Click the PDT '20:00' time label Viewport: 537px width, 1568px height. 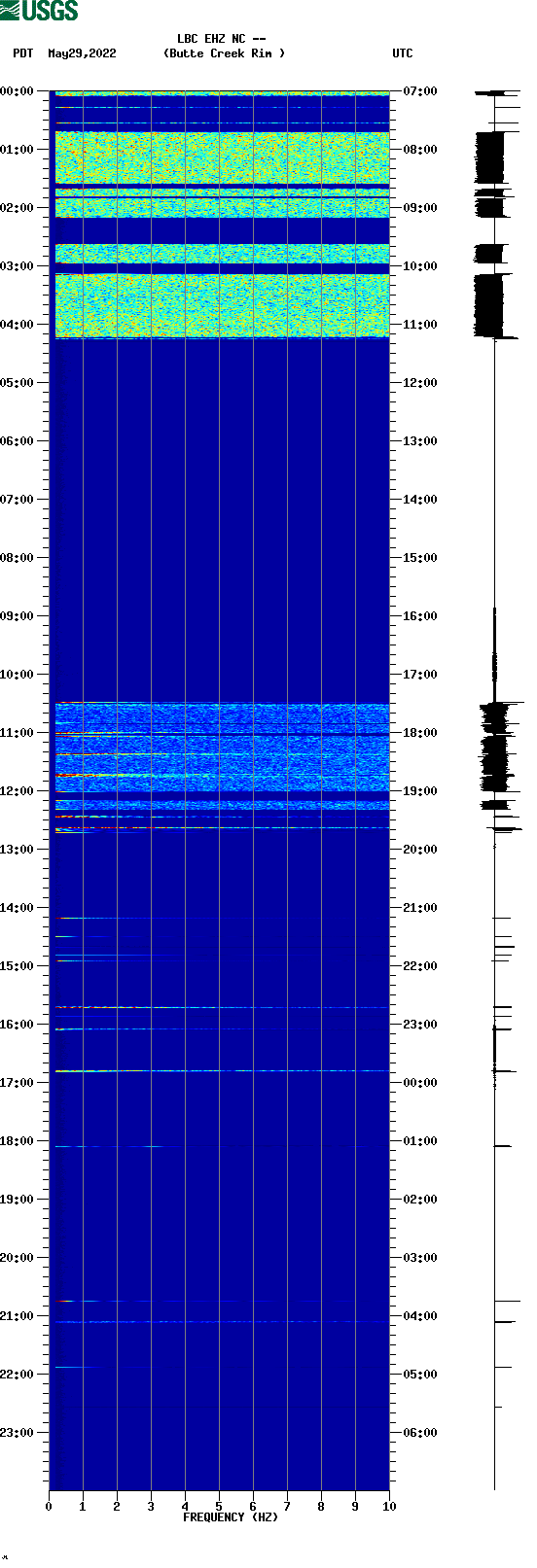click(x=18, y=1258)
